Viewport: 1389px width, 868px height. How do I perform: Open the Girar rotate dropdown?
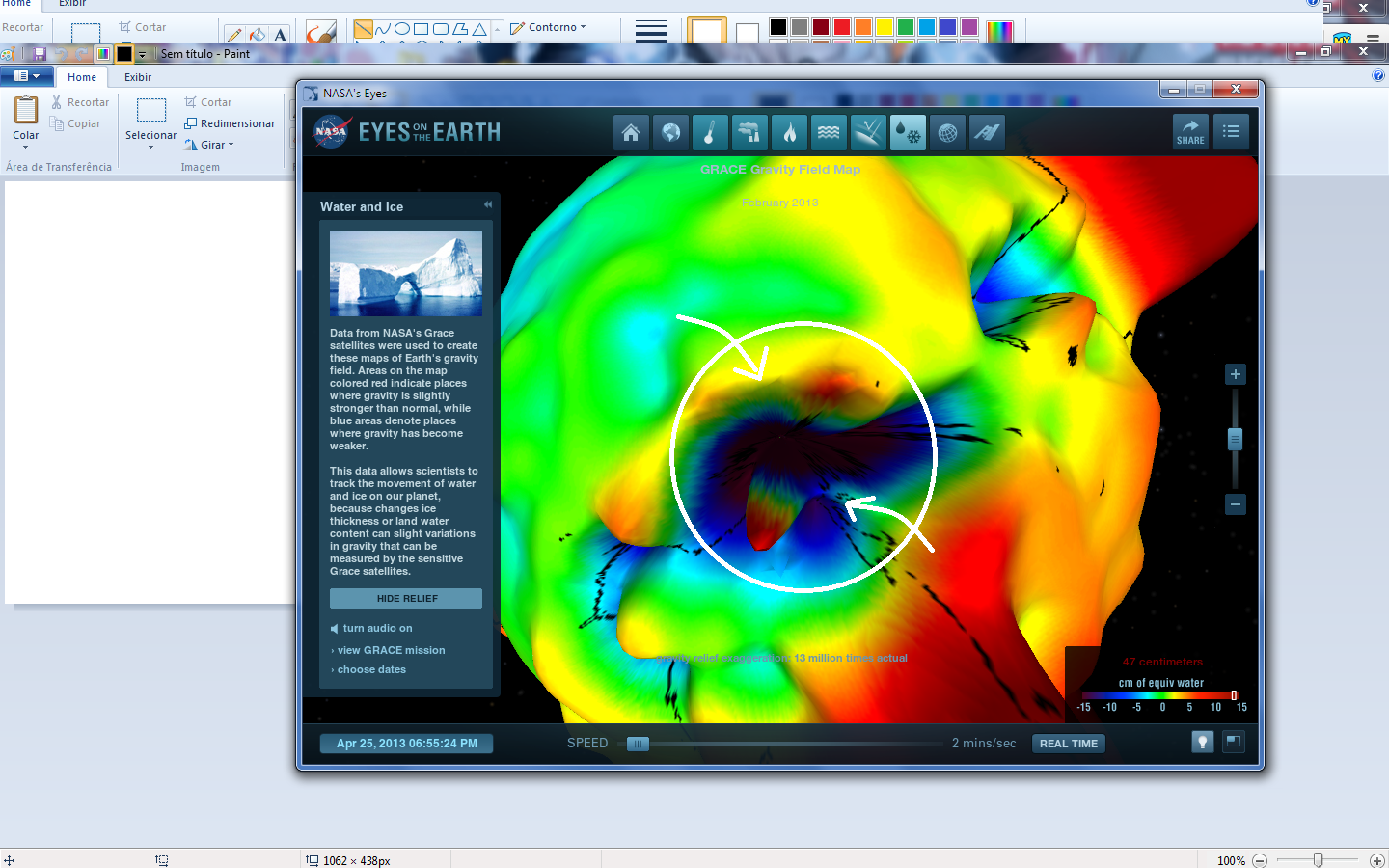pyautogui.click(x=209, y=145)
